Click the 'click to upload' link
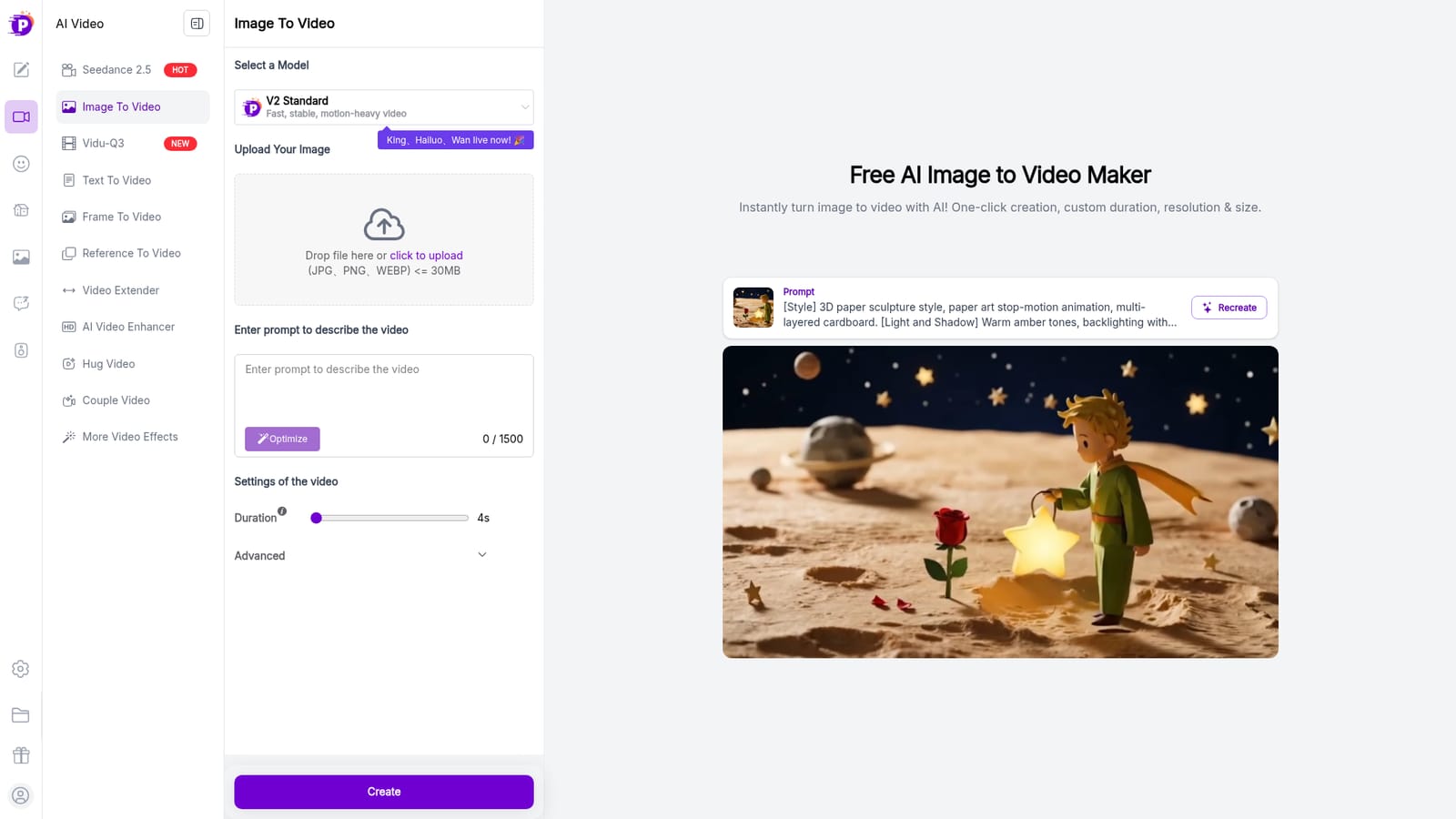This screenshot has height=819, width=1456. (426, 256)
